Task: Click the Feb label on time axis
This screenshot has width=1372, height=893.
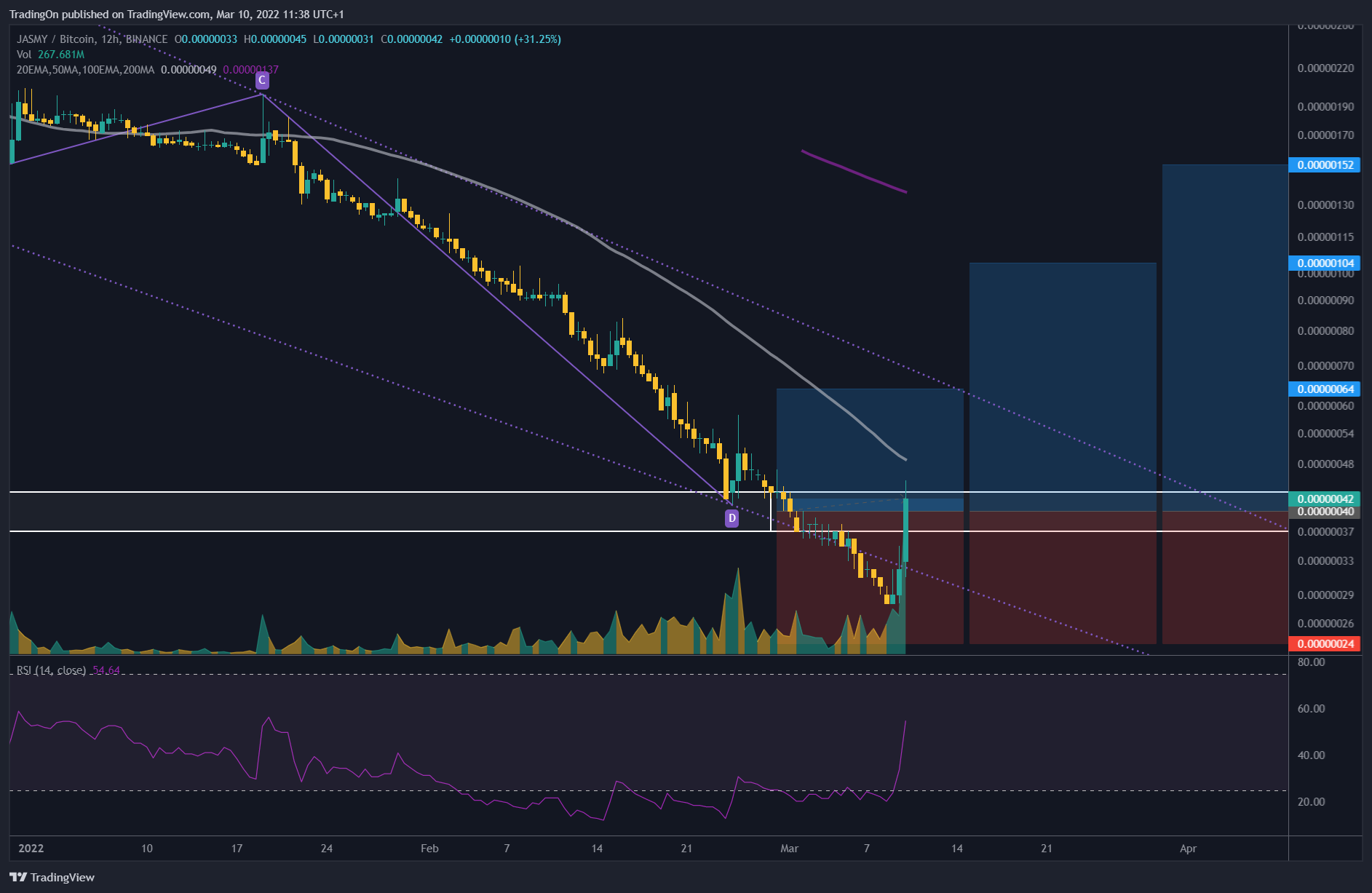Action: 429,849
